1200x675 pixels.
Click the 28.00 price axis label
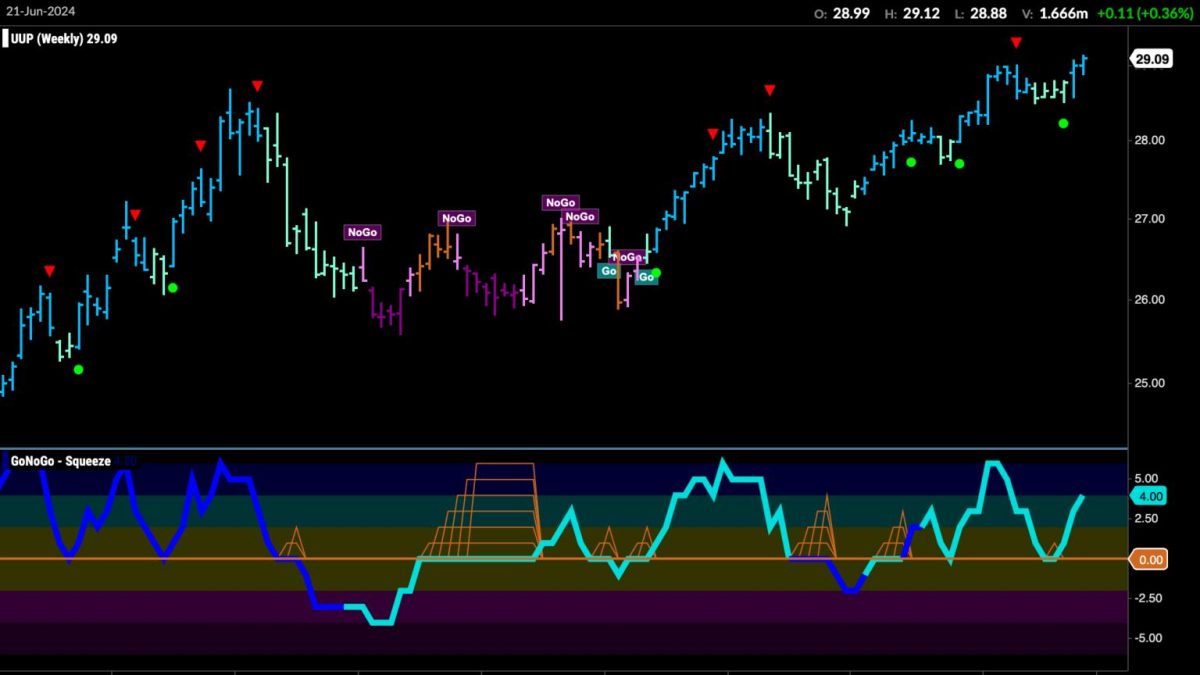click(1149, 140)
